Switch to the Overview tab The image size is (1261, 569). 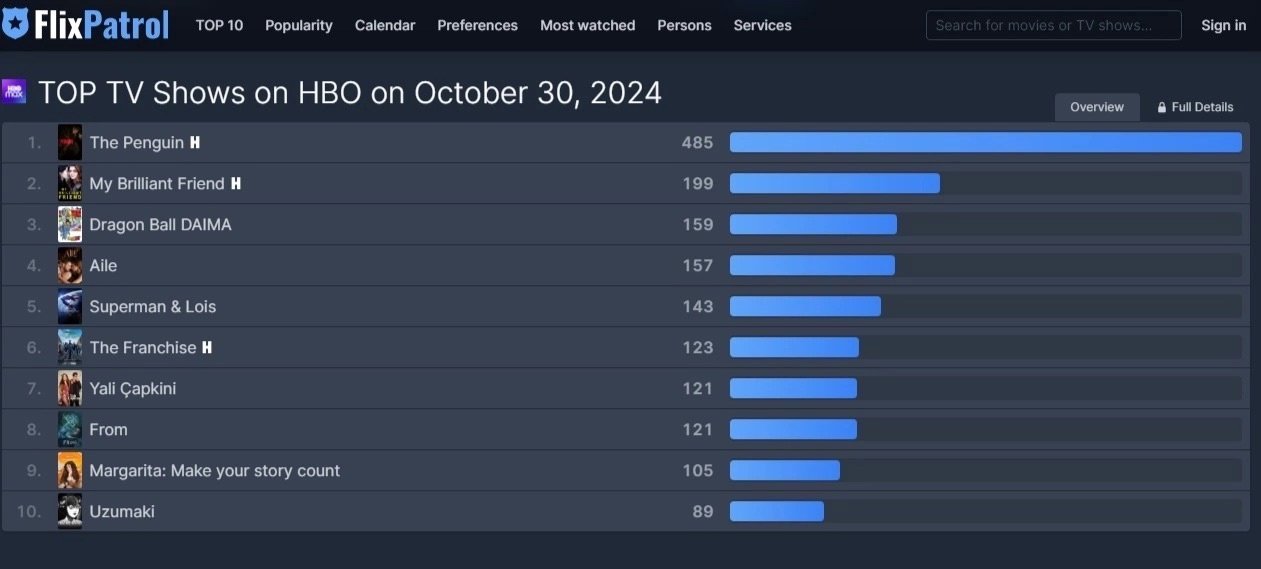(x=1097, y=107)
